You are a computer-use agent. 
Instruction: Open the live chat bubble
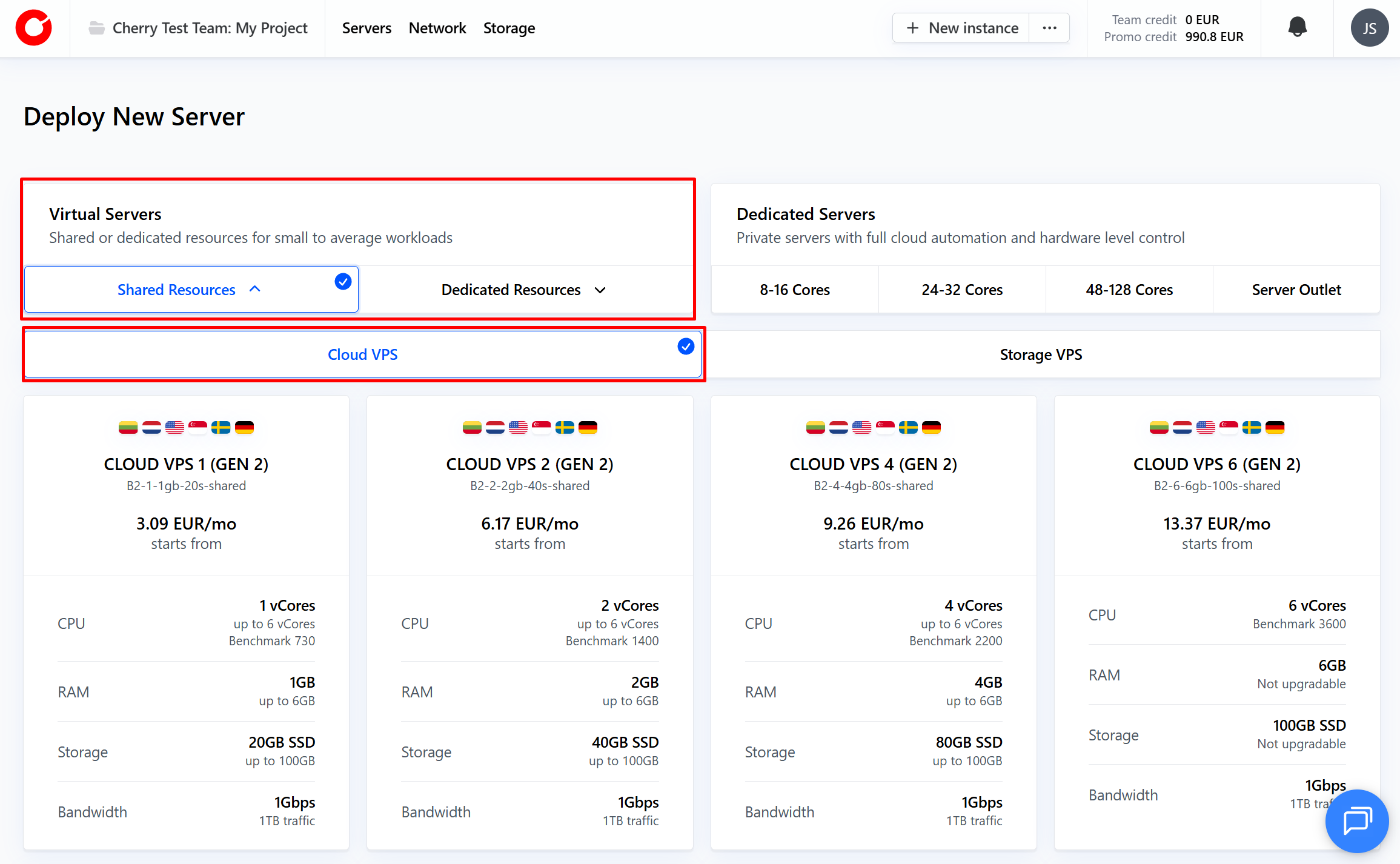[x=1356, y=821]
